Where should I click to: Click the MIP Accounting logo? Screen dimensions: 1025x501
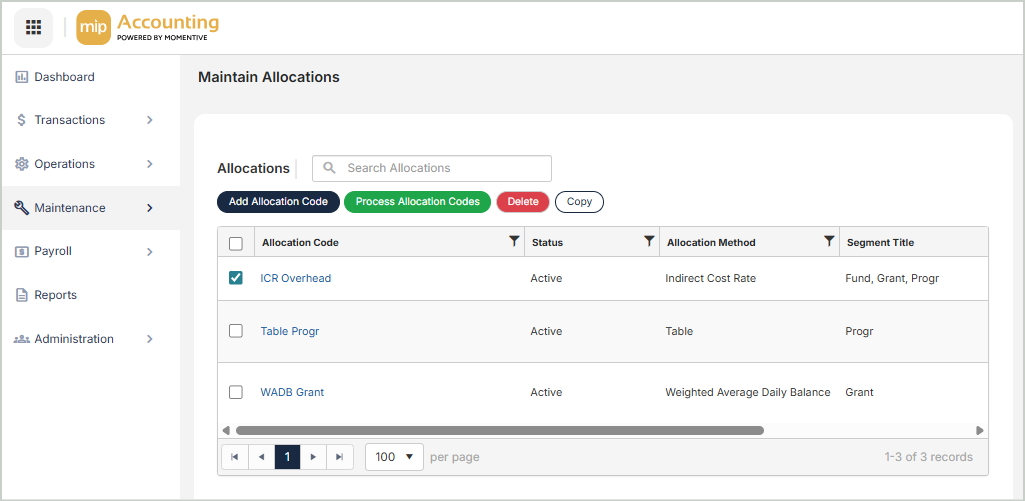click(148, 27)
